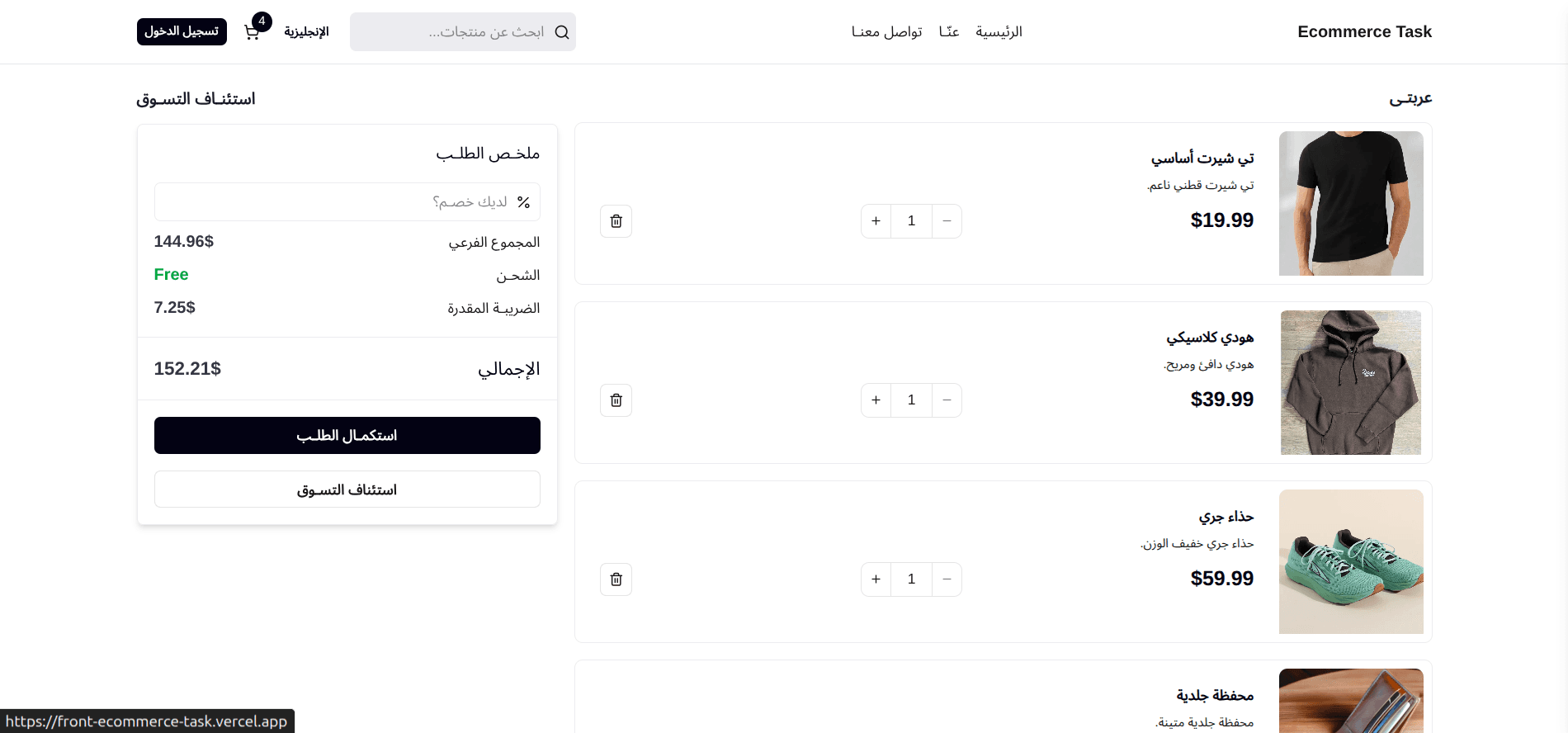Click the search magnifier icon
Image resolution: width=1568 pixels, height=733 pixels.
point(562,32)
